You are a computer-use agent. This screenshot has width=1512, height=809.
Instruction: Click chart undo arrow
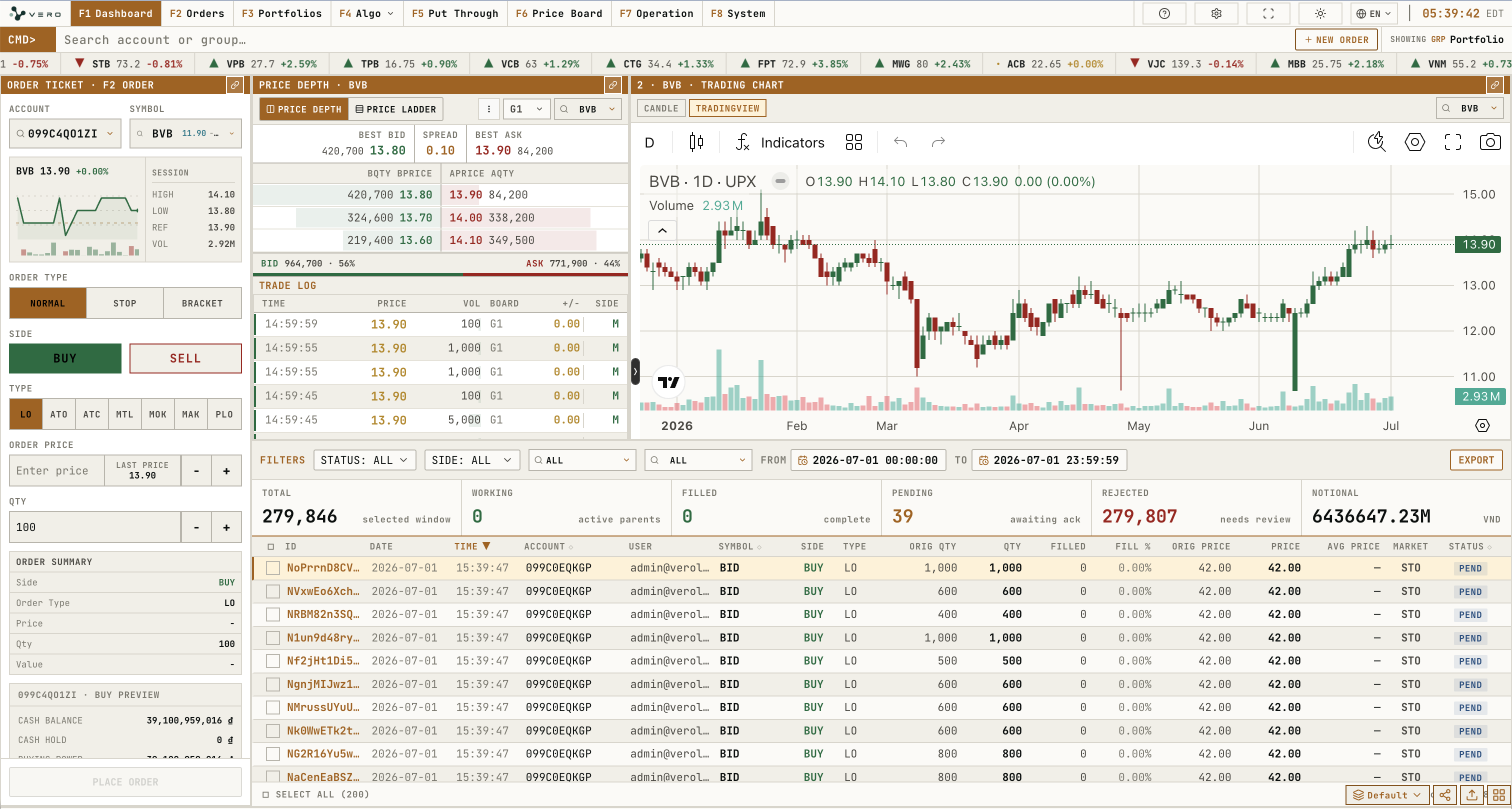pyautogui.click(x=900, y=142)
